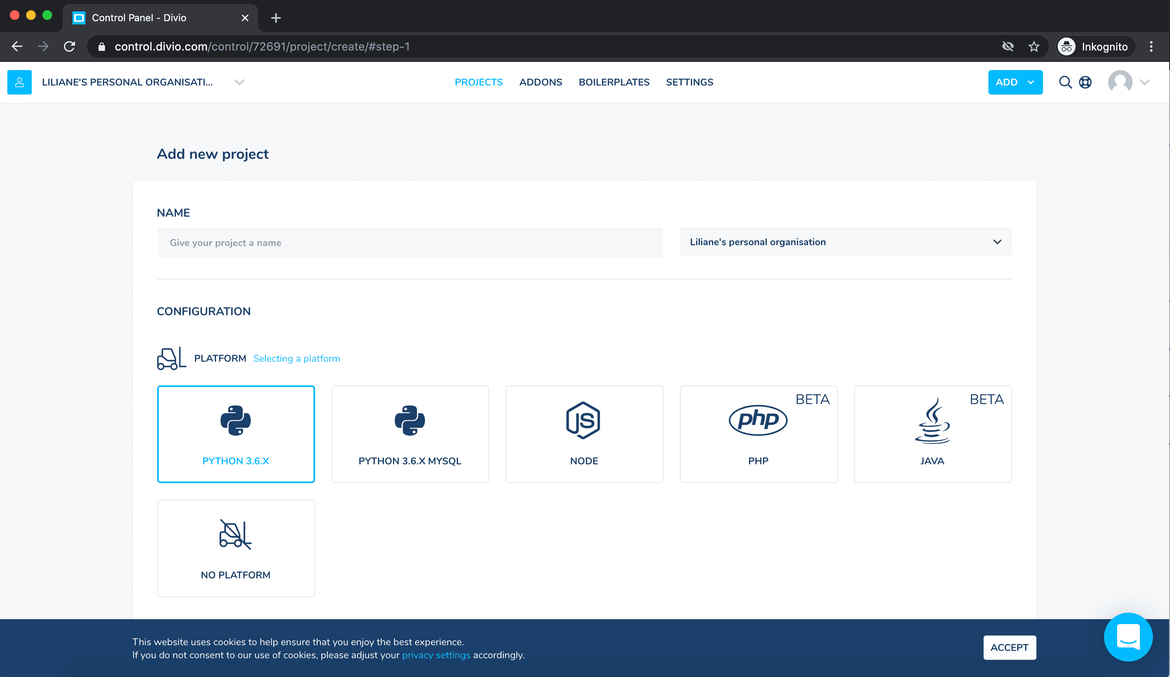
Task: Bookmark page with the star icon
Action: tap(1034, 46)
